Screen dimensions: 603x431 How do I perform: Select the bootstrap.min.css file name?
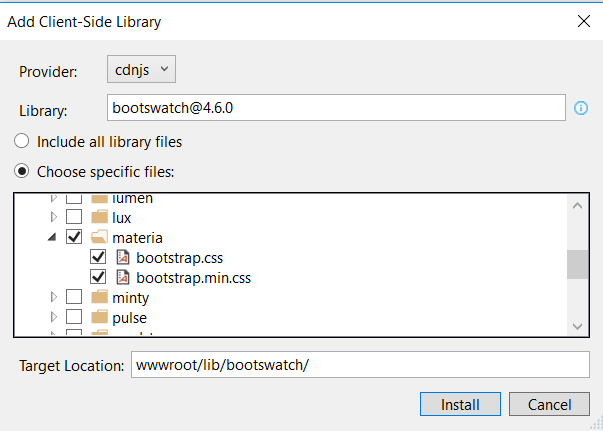click(193, 278)
